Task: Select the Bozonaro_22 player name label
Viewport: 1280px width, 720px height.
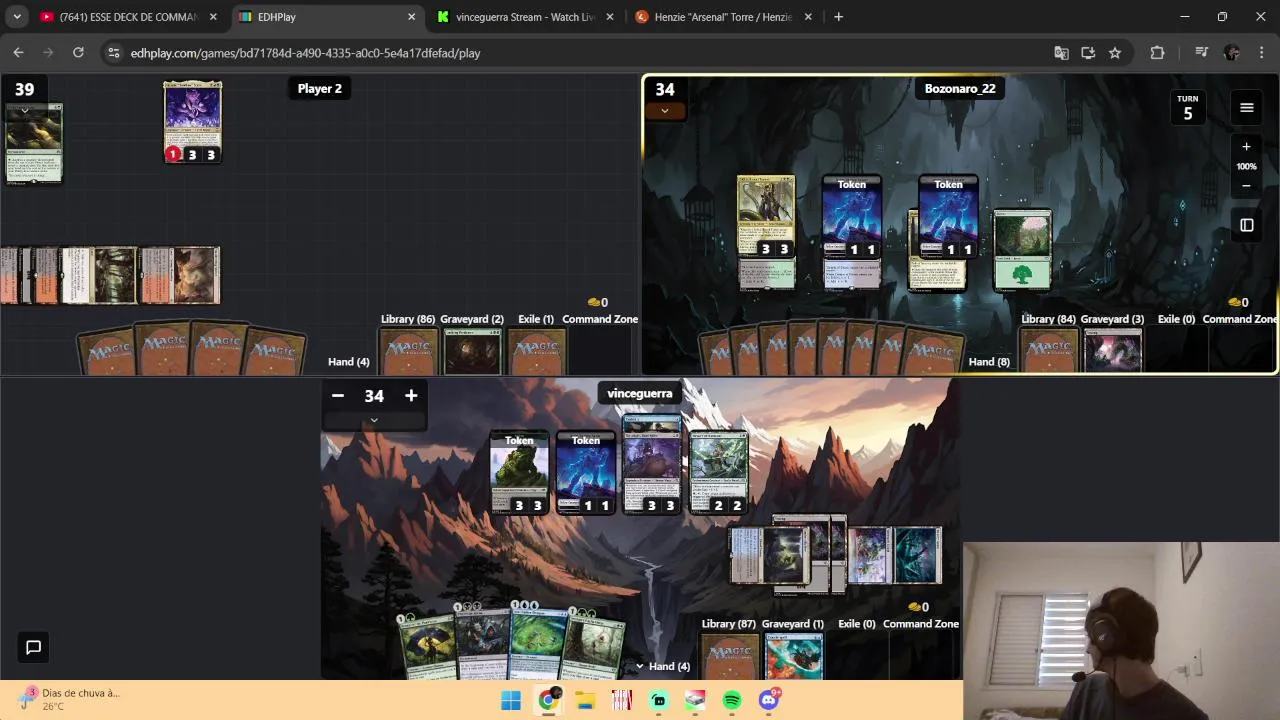Action: click(960, 88)
